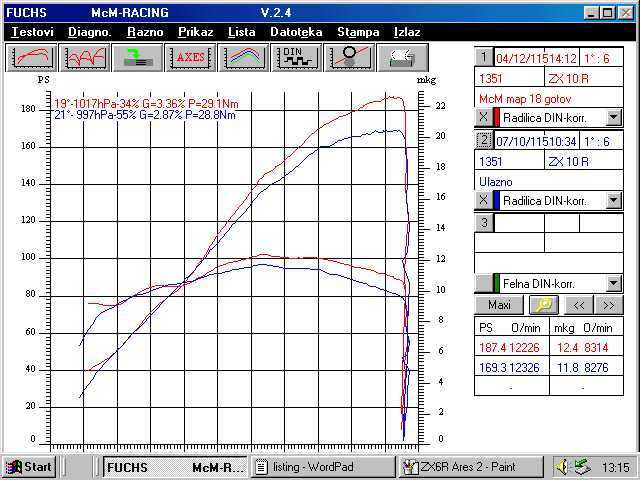Toggle empty run slot 3 button
Image resolution: width=640 pixels, height=480 pixels.
[x=484, y=222]
